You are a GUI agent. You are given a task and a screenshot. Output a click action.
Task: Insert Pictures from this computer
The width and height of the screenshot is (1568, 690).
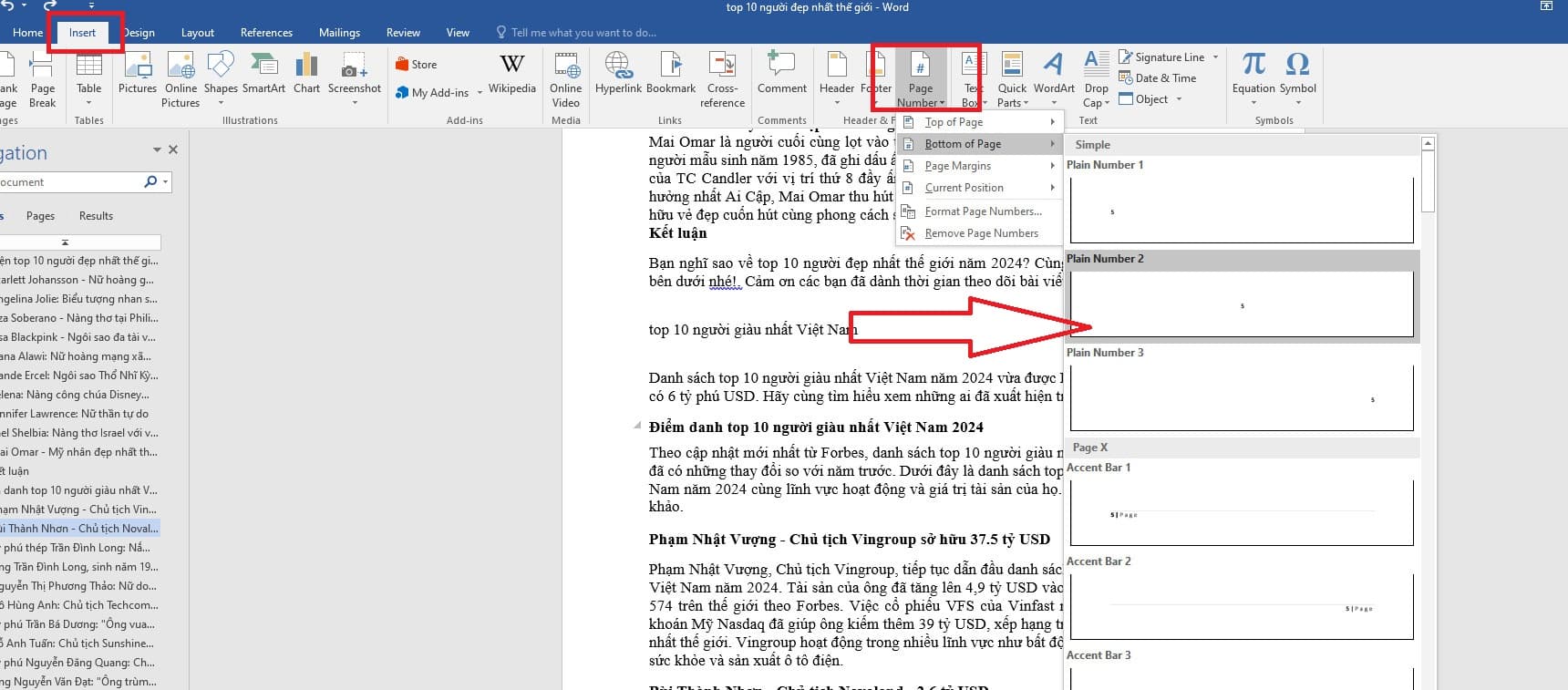[138, 75]
